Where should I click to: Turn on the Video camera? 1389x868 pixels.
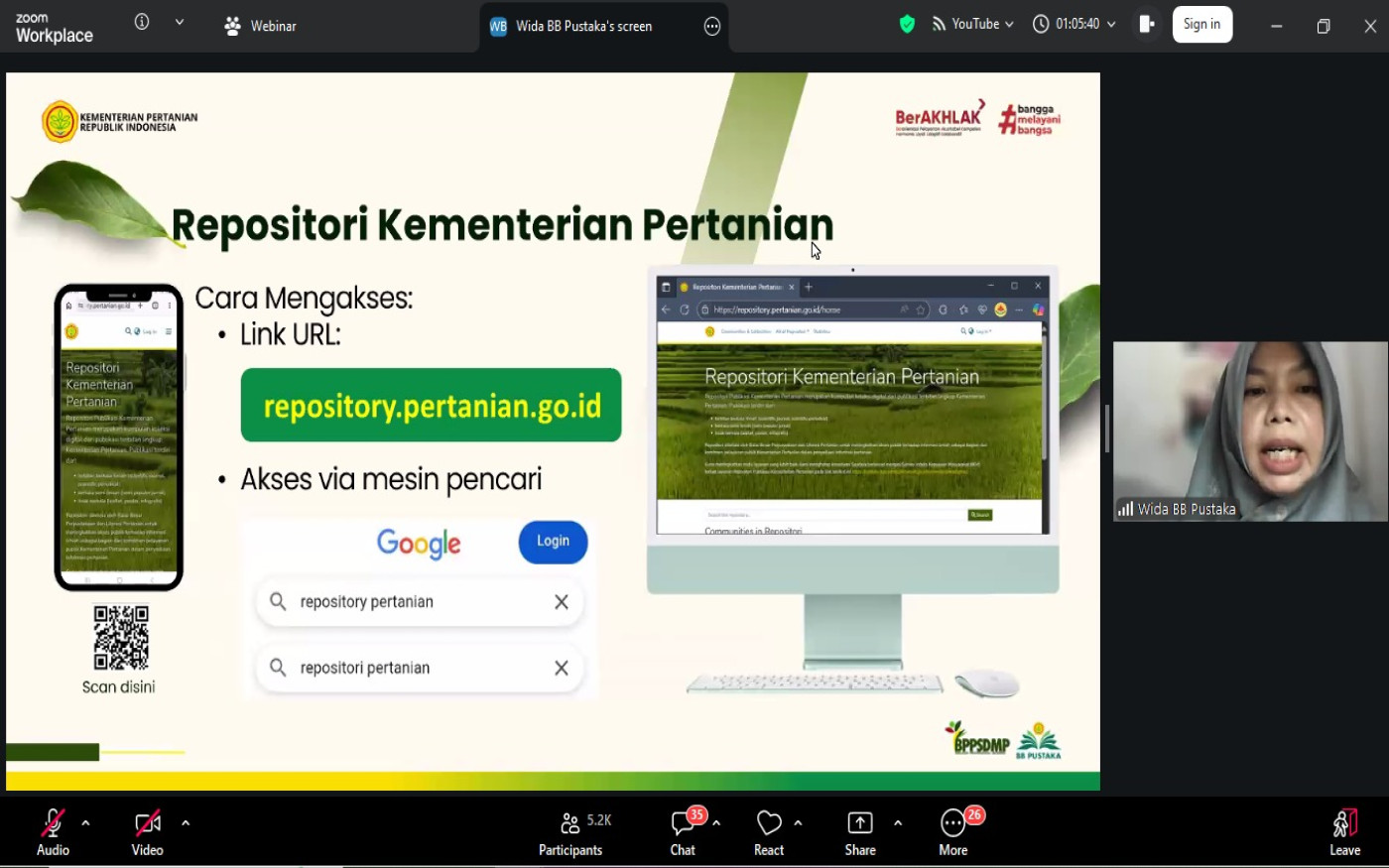click(147, 831)
